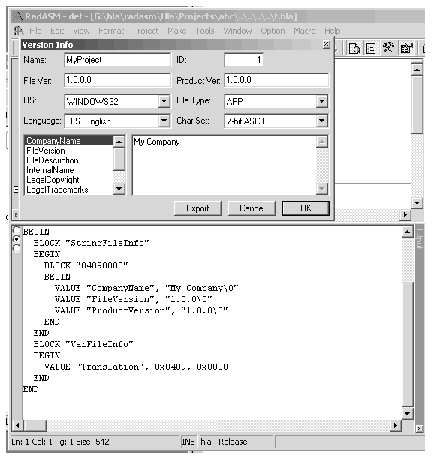Click the list page icon in the toolbar
This screenshot has height=460, width=432.
370,49
